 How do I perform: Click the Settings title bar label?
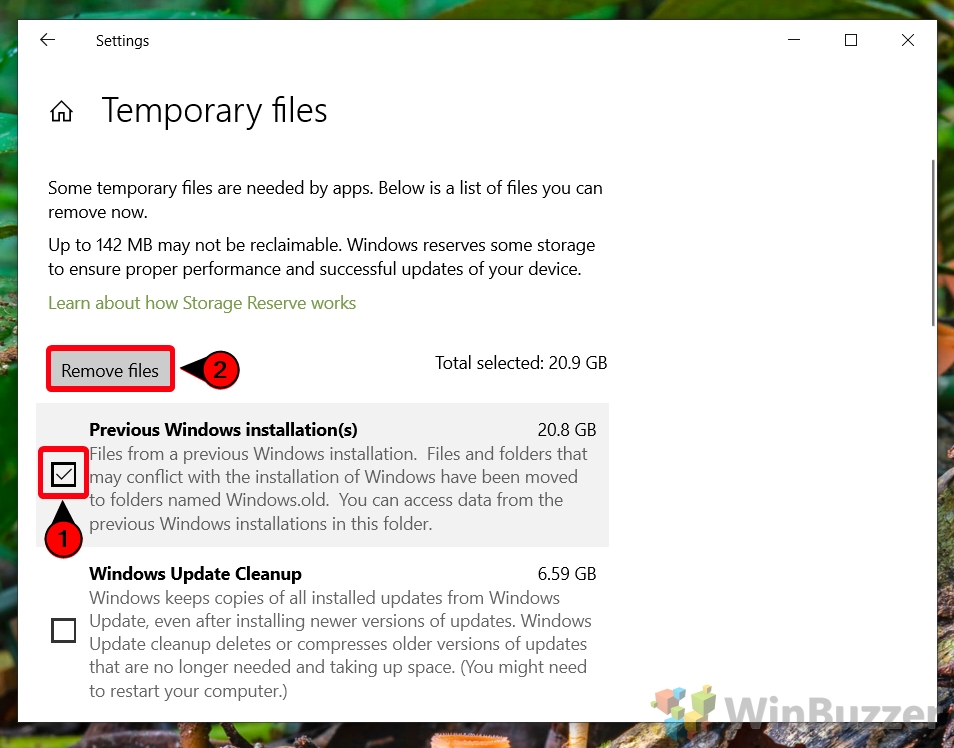(122, 41)
